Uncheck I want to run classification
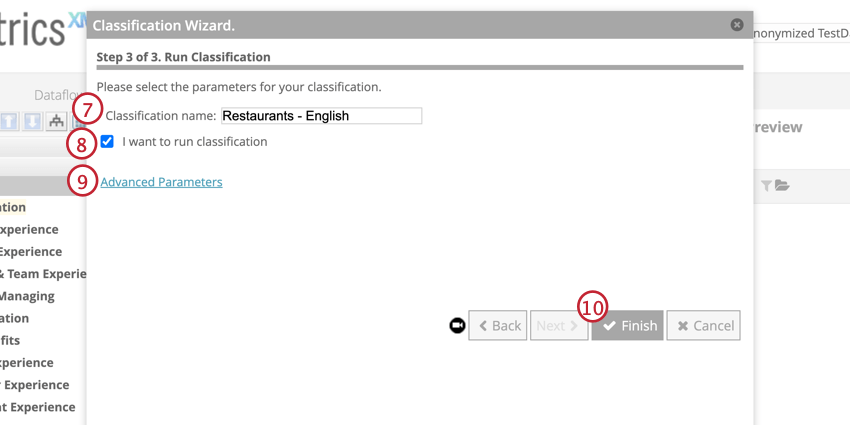This screenshot has height=425, width=850. coord(107,141)
